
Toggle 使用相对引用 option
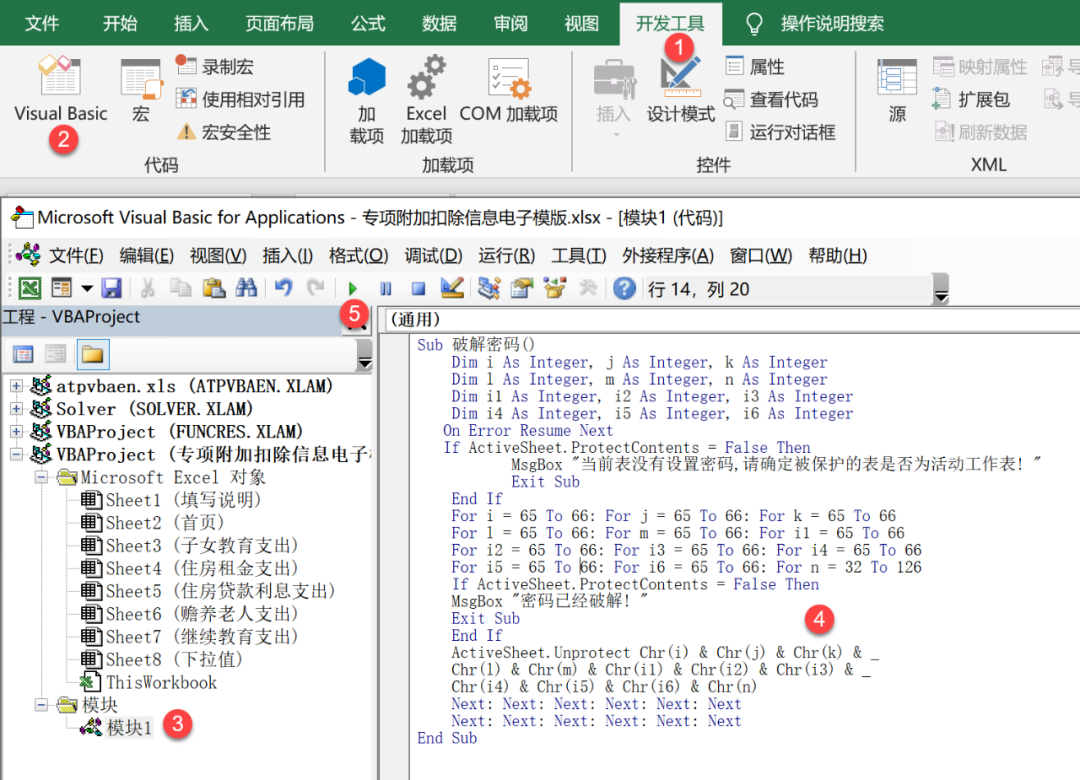pyautogui.click(x=240, y=99)
